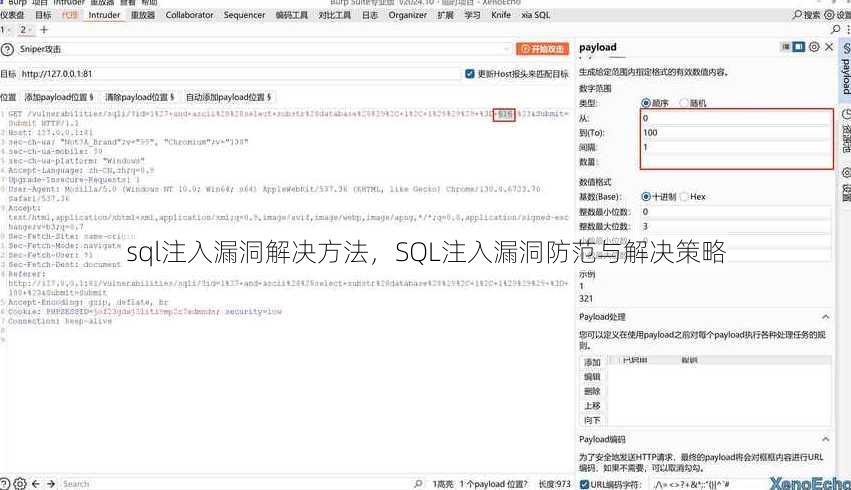Click the target field http://127.0.0.1:81
The height and width of the screenshot is (490, 851).
(x=240, y=74)
